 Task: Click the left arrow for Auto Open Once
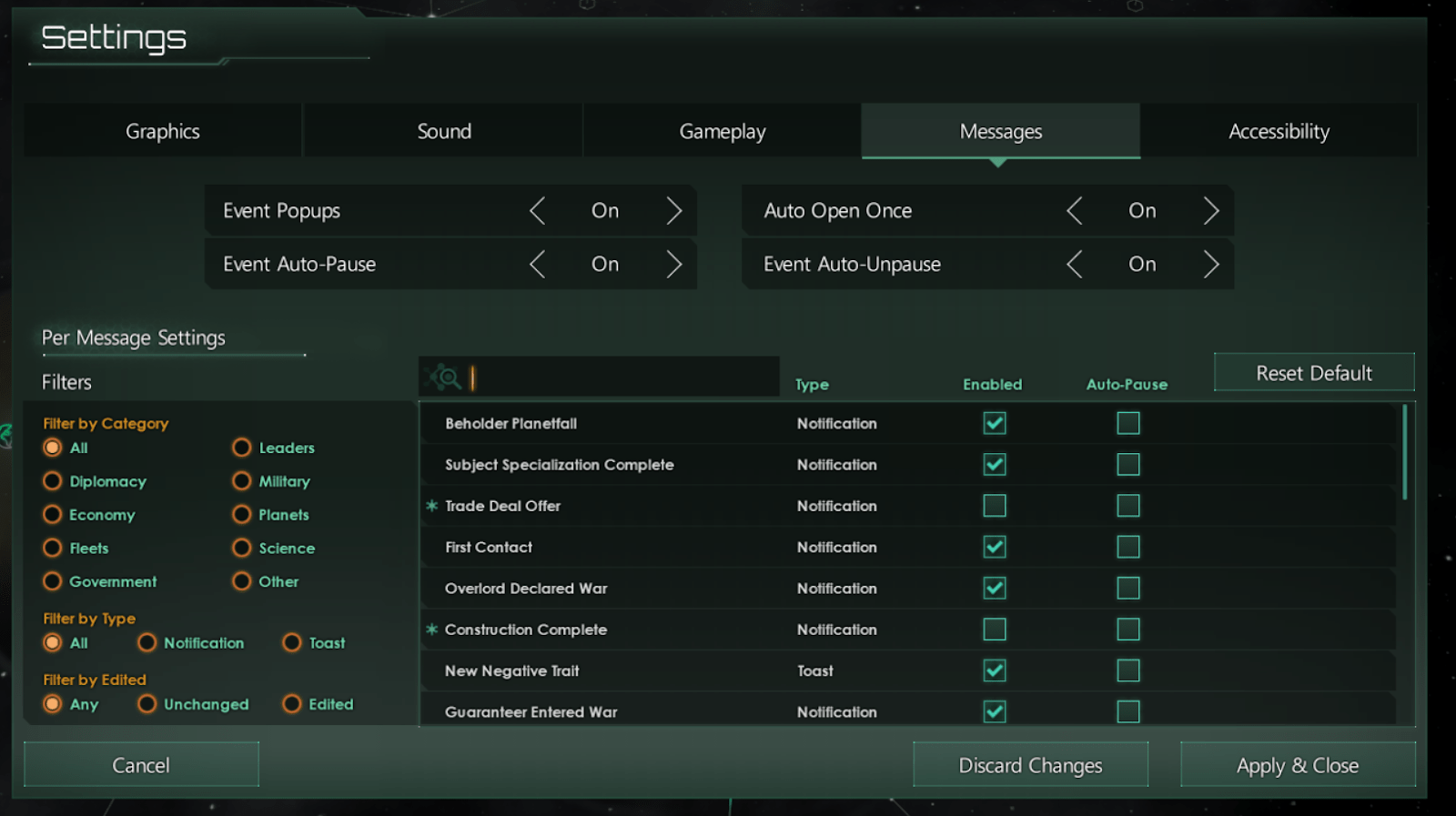1075,211
